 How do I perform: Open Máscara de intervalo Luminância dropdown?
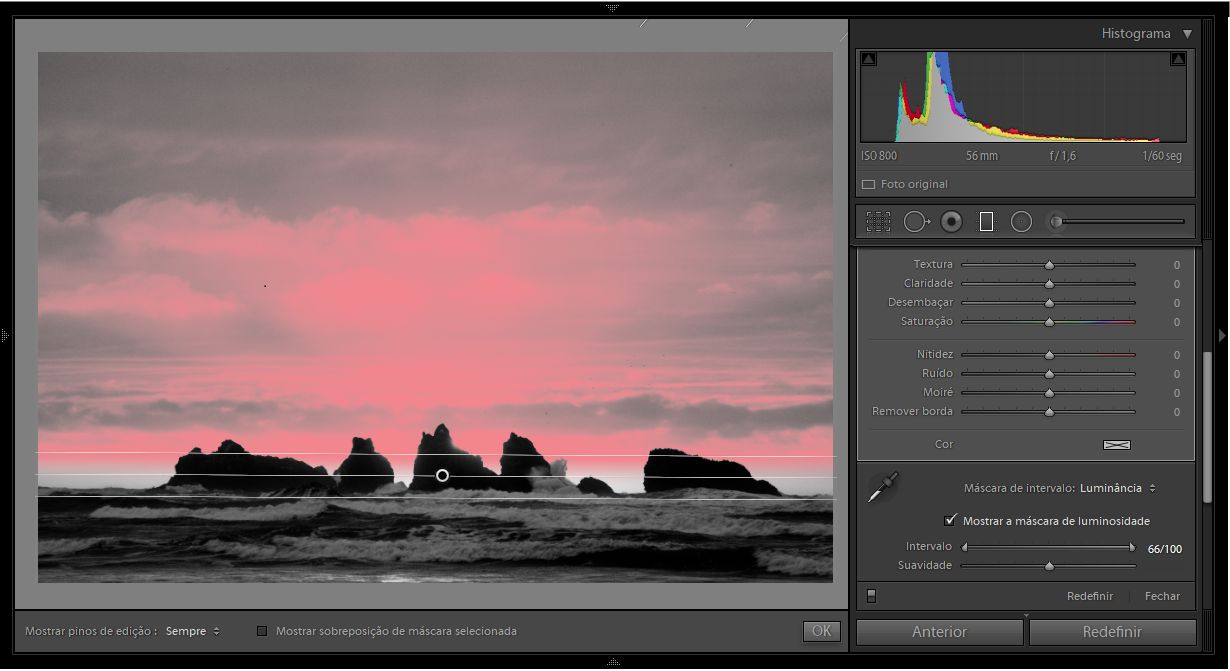(1118, 488)
